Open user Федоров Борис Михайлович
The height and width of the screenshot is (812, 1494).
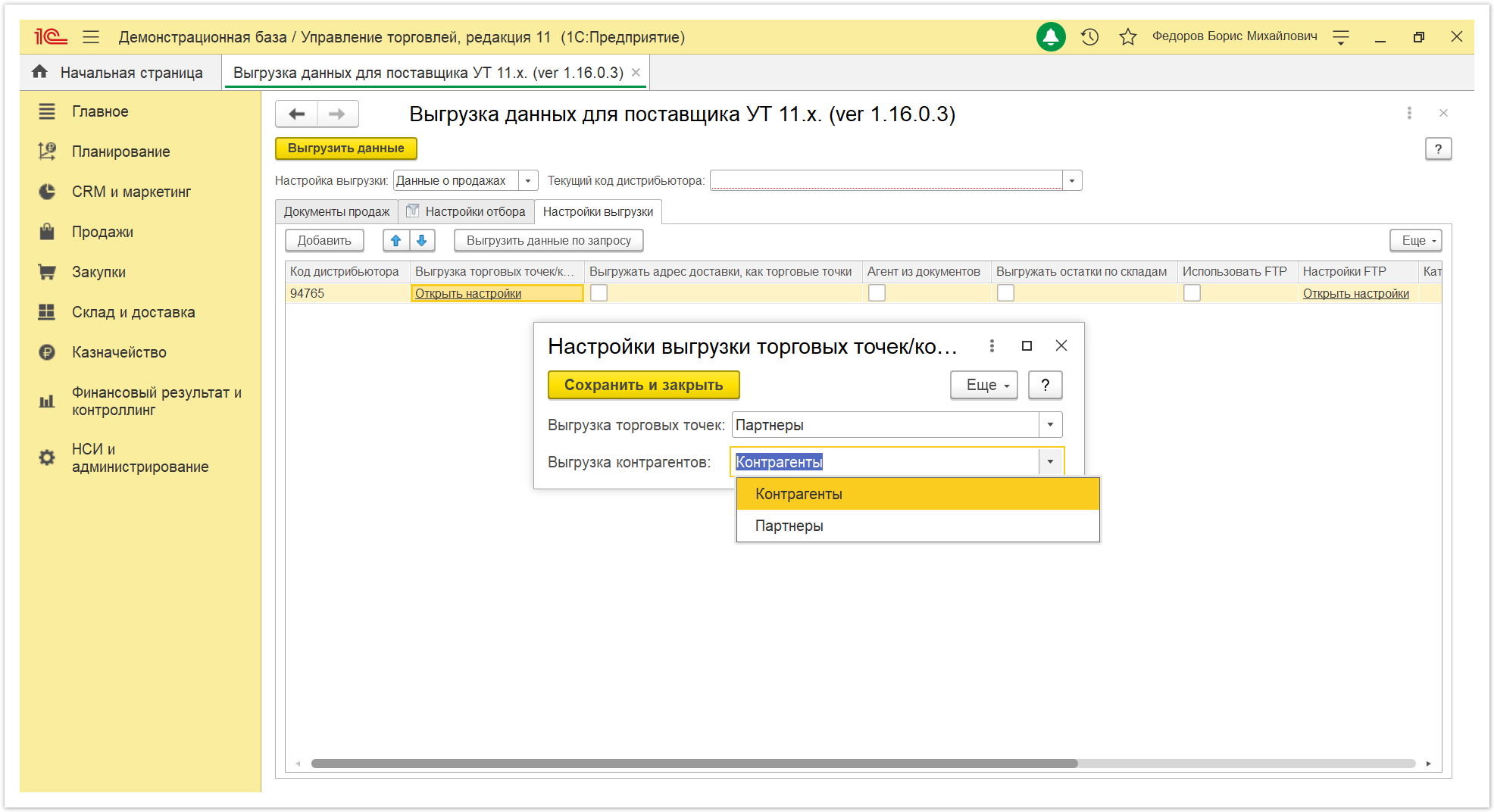click(1235, 36)
